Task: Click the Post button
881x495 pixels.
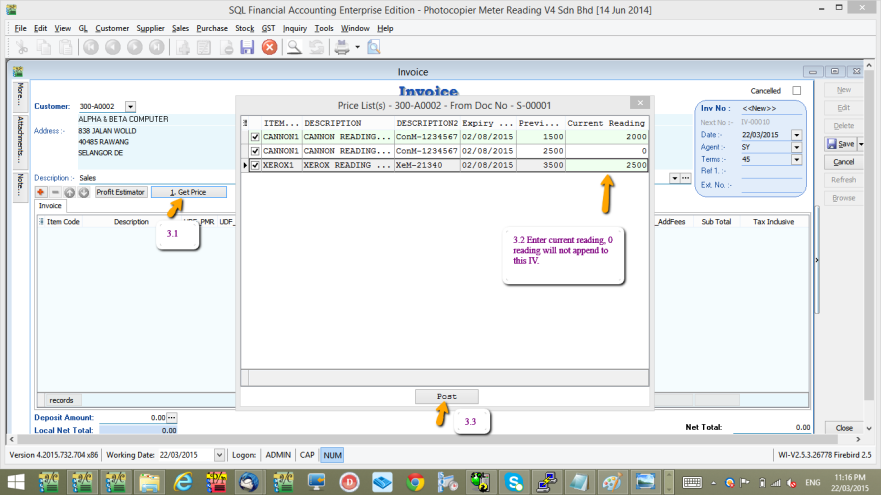Action: (x=447, y=397)
